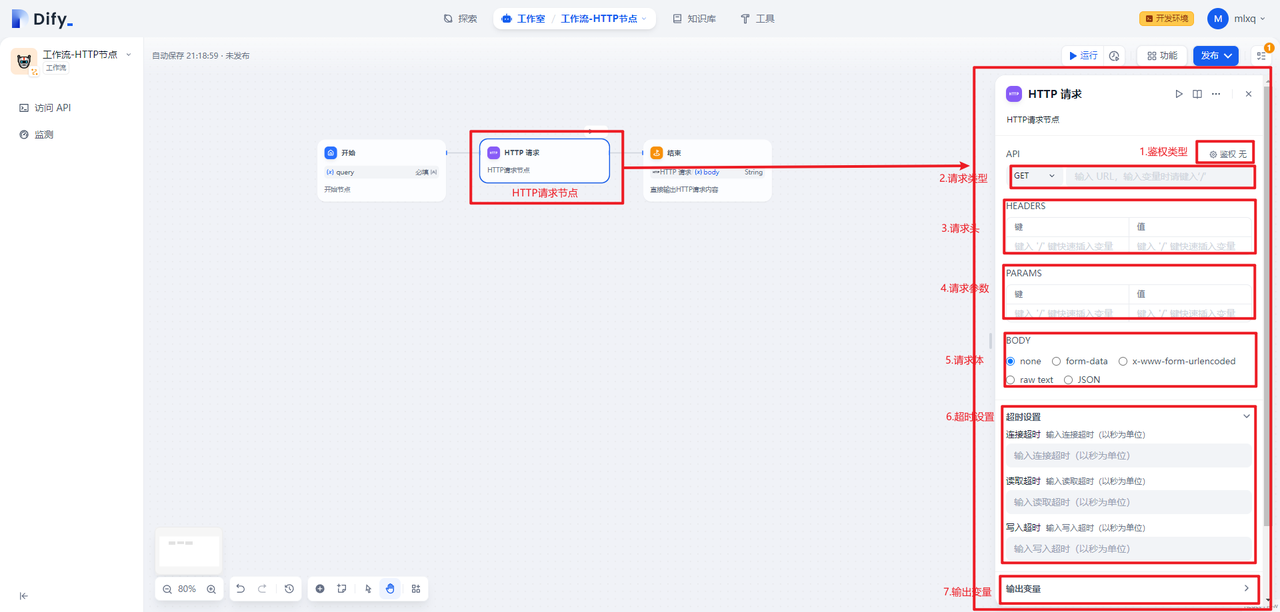Click the redo icon in canvas toolbar
Image resolution: width=1280 pixels, height=612 pixels.
(x=262, y=589)
